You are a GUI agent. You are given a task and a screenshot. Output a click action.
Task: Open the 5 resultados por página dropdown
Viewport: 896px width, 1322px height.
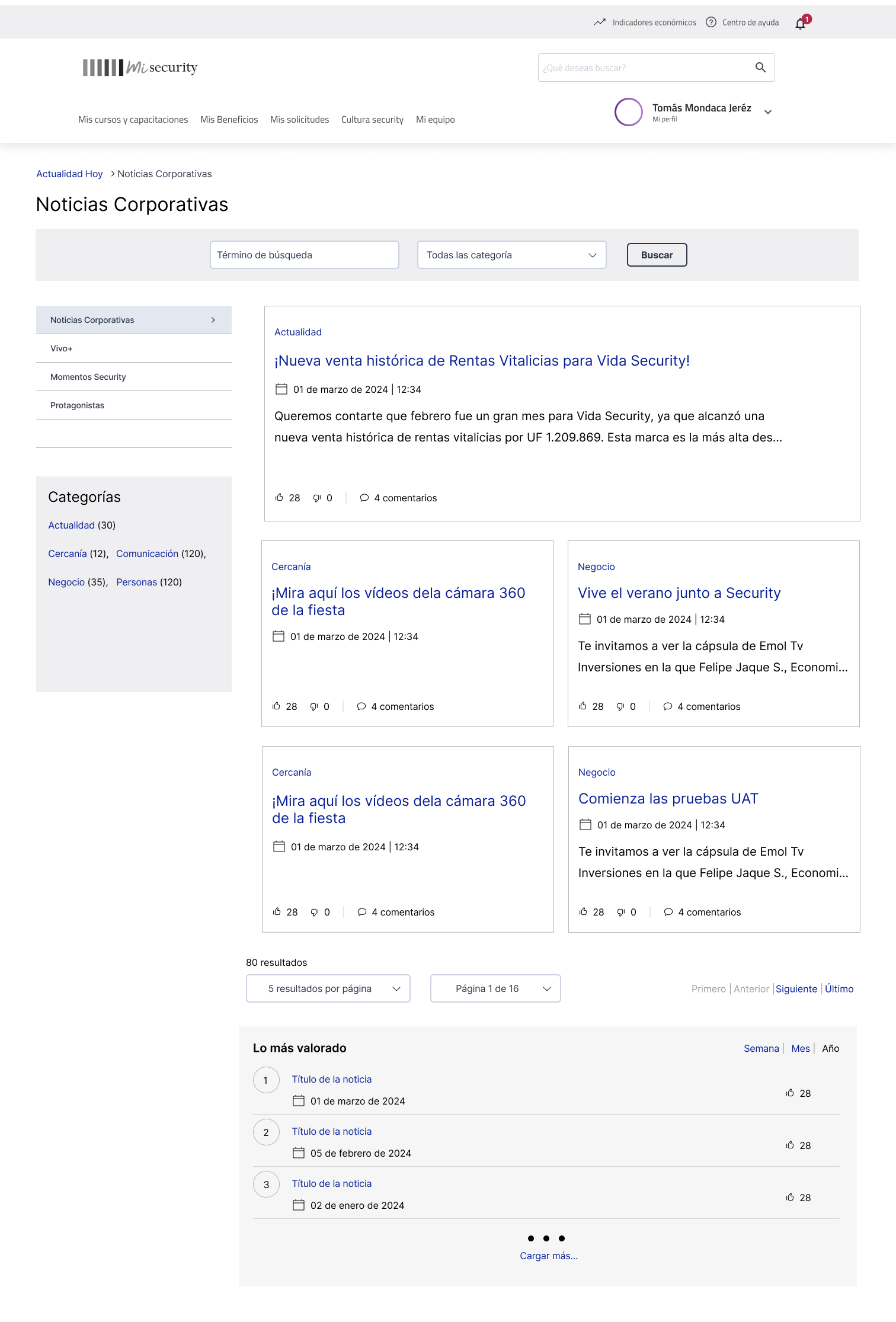tap(328, 988)
